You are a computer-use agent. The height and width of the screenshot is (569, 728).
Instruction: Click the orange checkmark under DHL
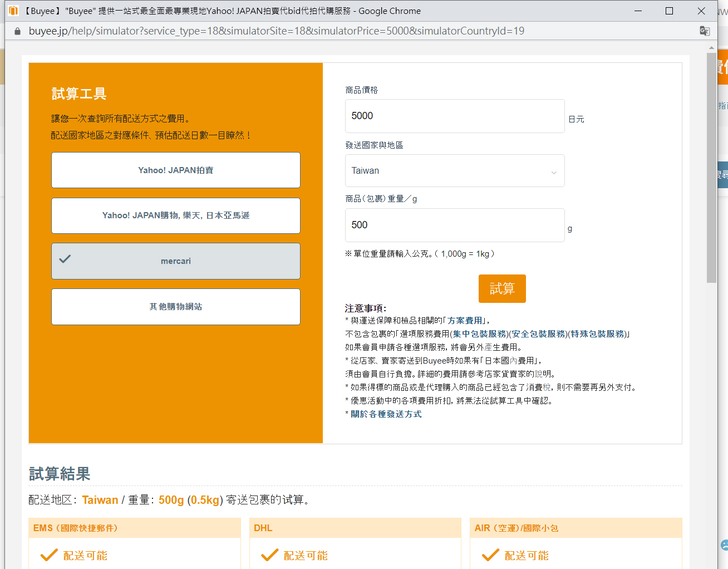(267, 555)
